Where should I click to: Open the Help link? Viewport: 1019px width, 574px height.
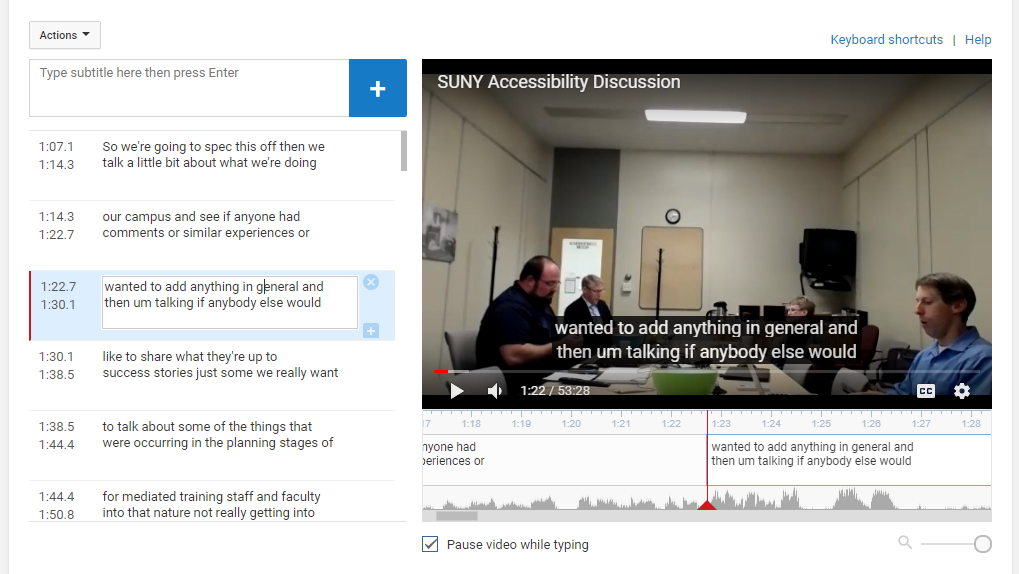point(977,40)
